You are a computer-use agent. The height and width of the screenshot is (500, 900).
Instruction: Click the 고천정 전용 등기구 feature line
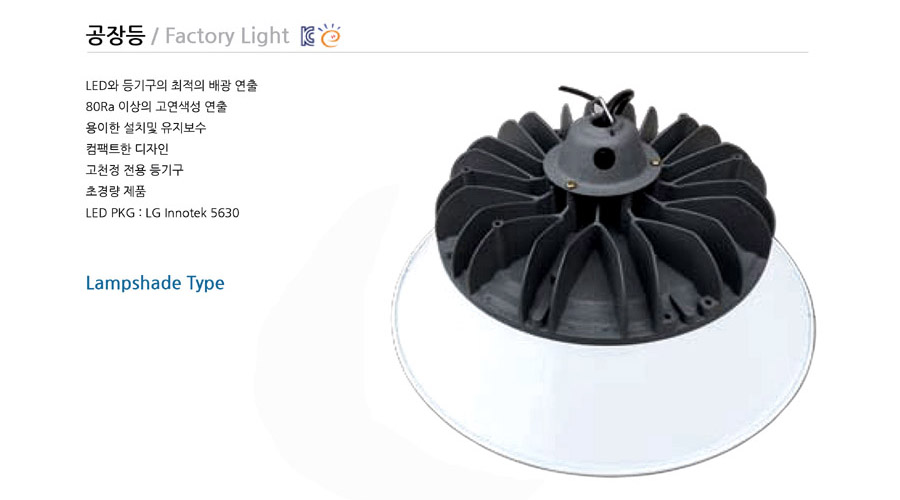134,170
